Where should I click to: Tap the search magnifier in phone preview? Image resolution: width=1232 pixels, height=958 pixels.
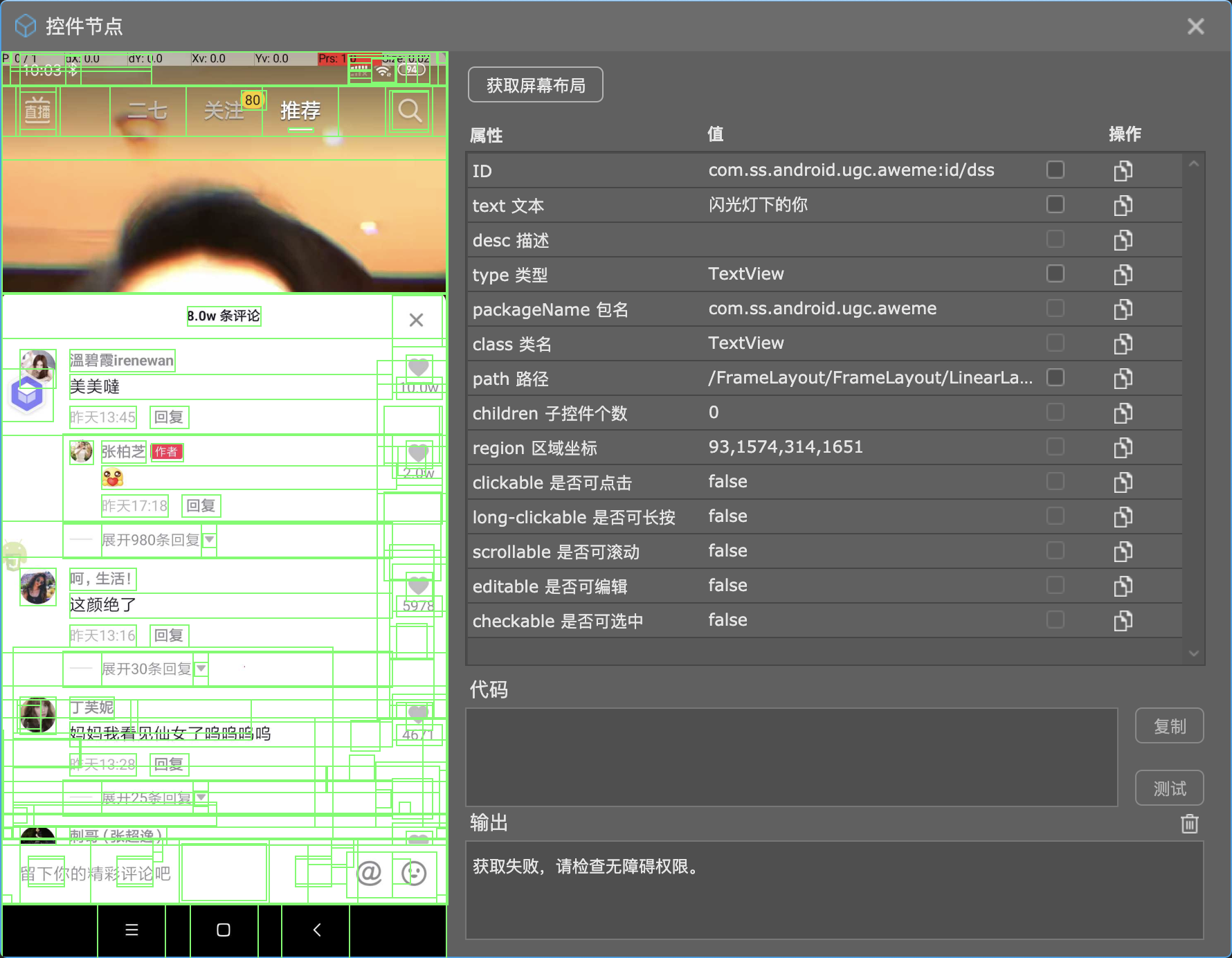coord(410,110)
